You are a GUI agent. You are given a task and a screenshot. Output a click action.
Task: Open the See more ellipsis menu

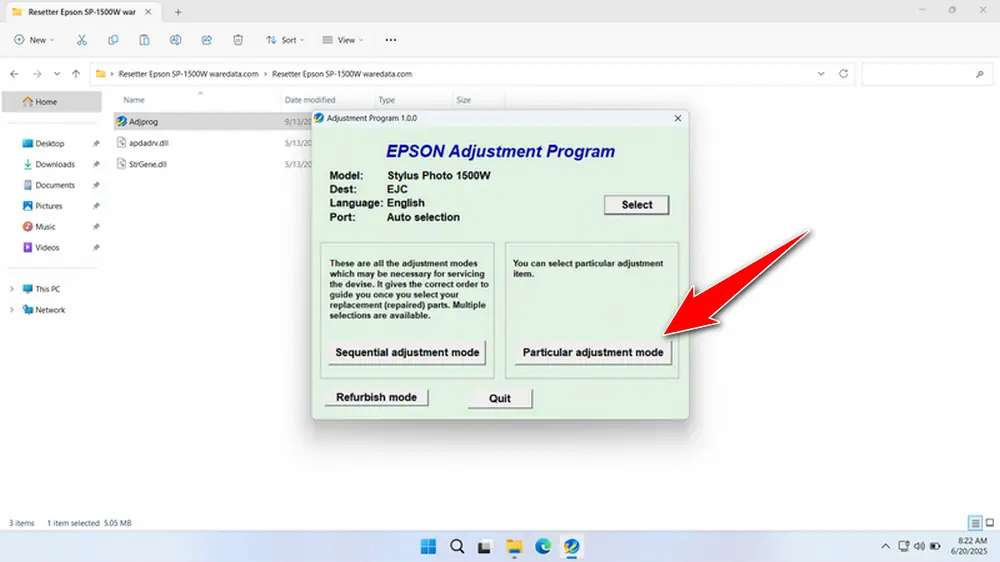point(391,40)
